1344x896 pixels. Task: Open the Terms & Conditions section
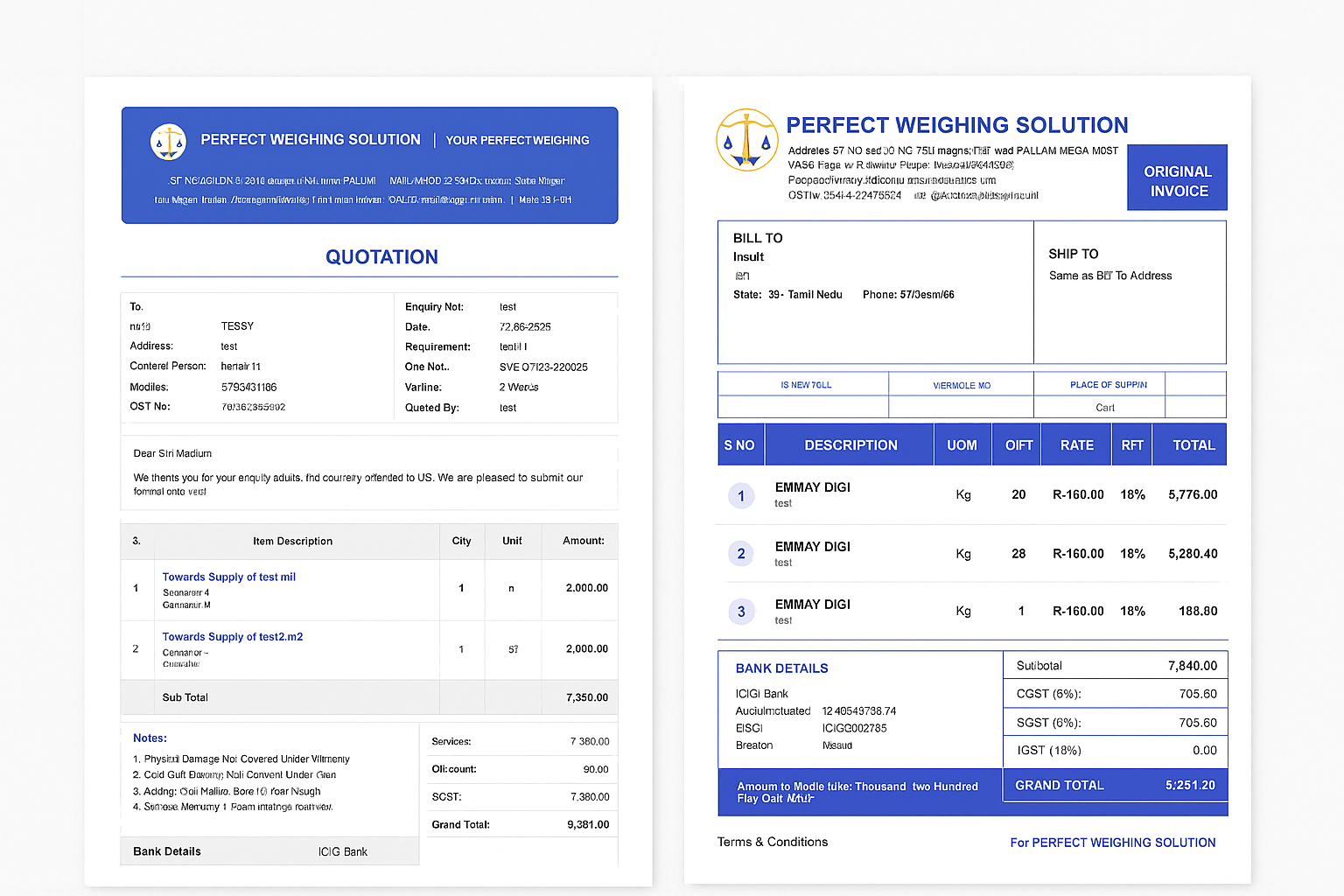773,842
